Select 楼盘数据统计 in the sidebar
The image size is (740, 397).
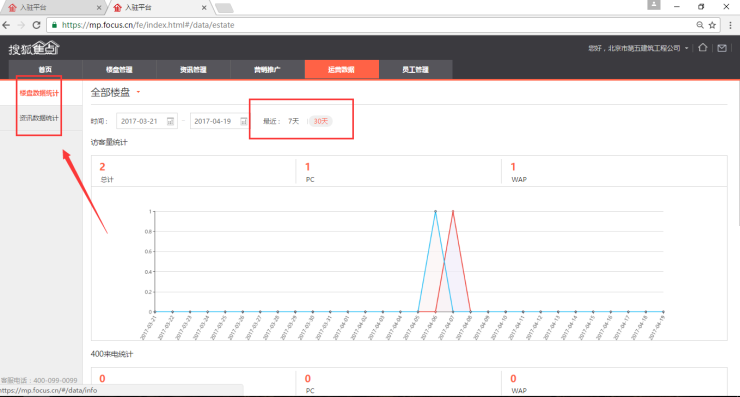coord(39,93)
